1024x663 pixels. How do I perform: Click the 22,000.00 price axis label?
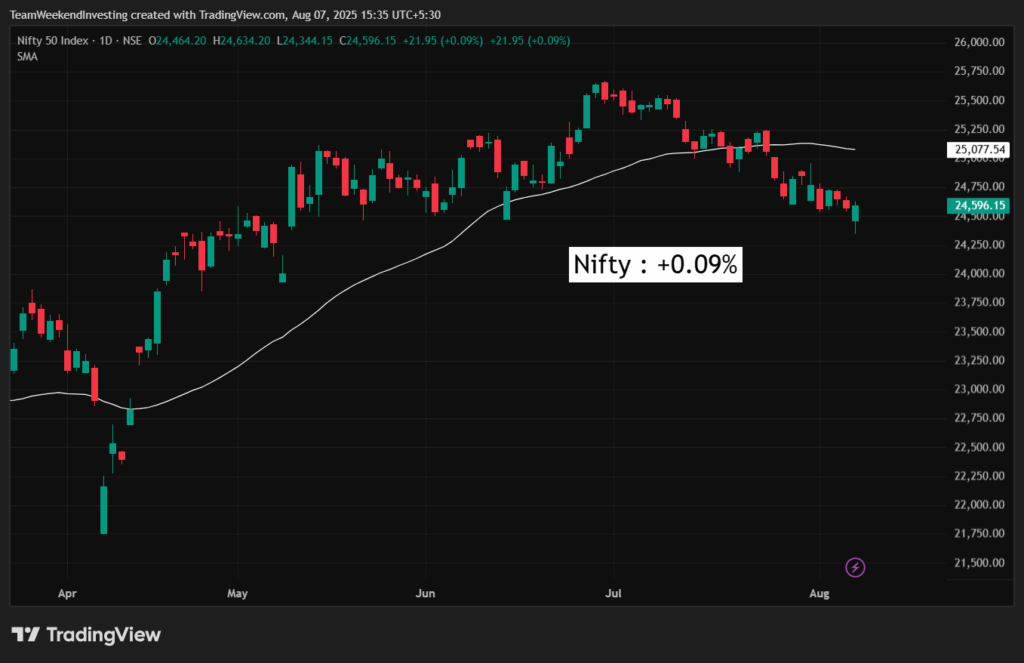click(979, 504)
